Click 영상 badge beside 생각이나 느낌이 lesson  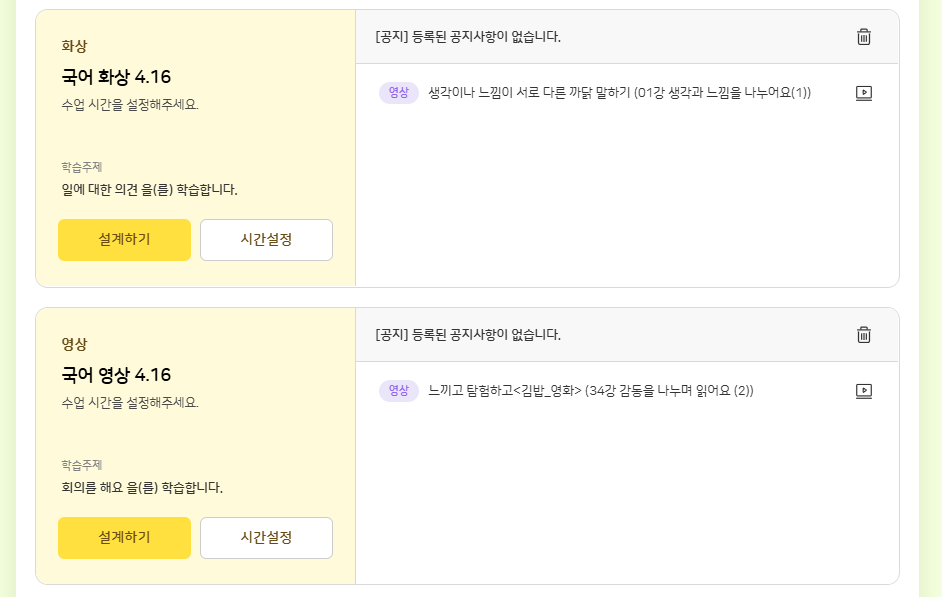coord(399,93)
